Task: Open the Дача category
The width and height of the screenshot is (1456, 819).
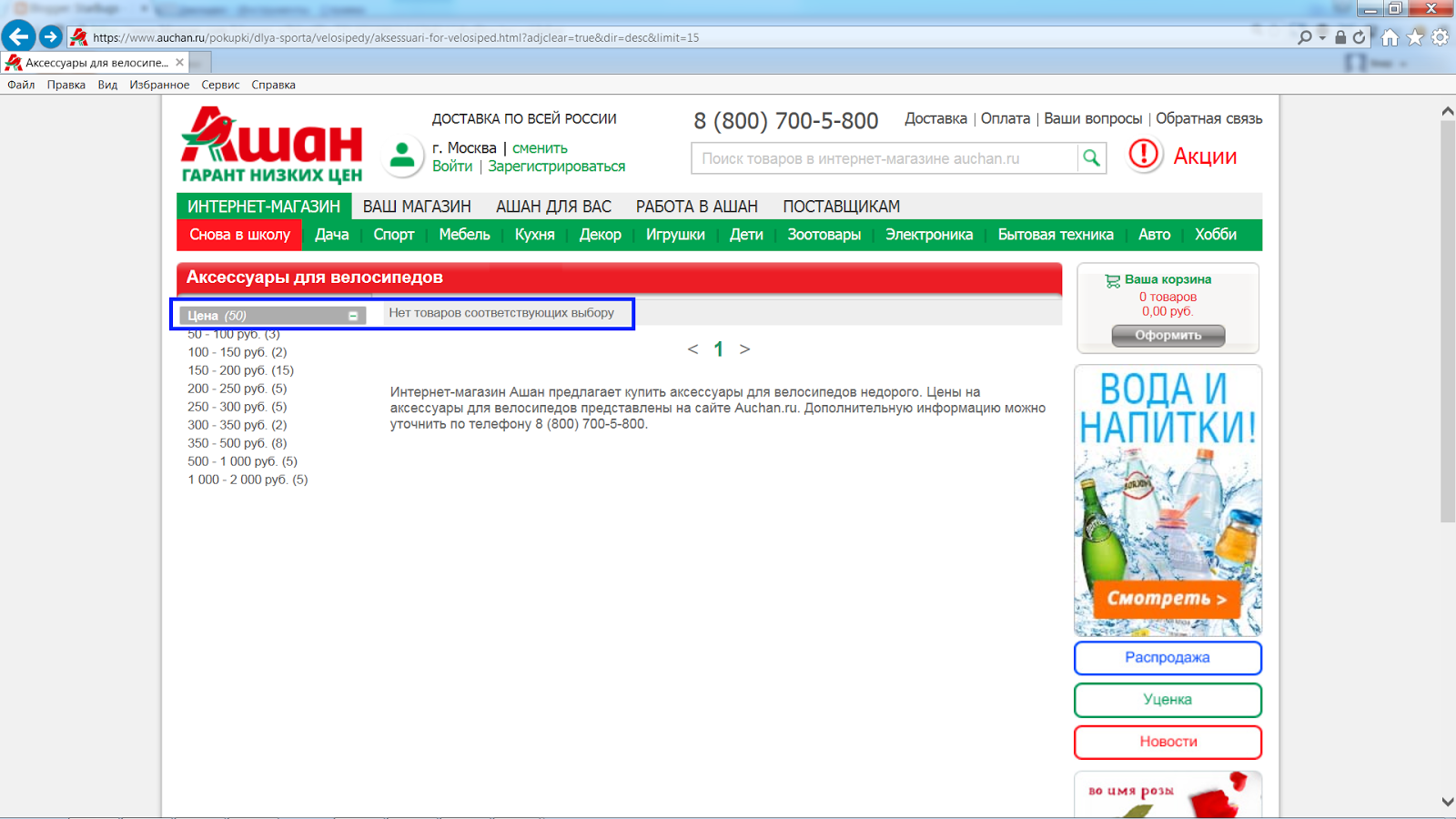Action: [x=332, y=235]
